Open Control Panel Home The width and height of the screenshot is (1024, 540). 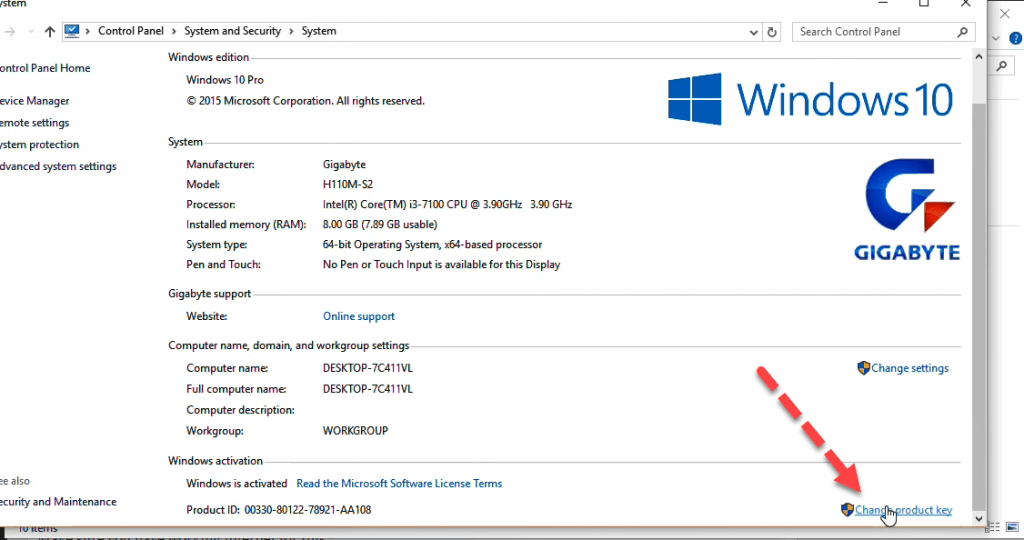(x=44, y=68)
